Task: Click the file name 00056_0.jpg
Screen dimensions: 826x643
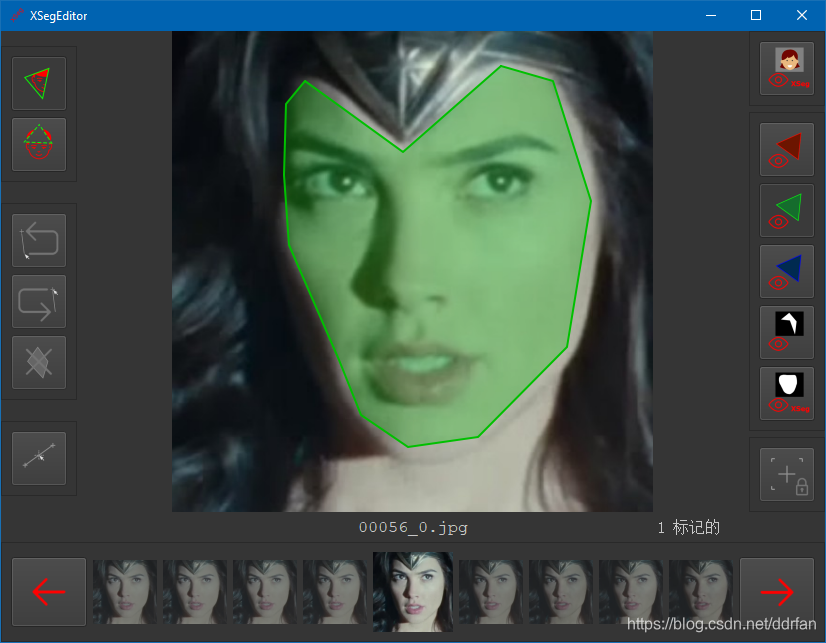Action: coord(413,527)
